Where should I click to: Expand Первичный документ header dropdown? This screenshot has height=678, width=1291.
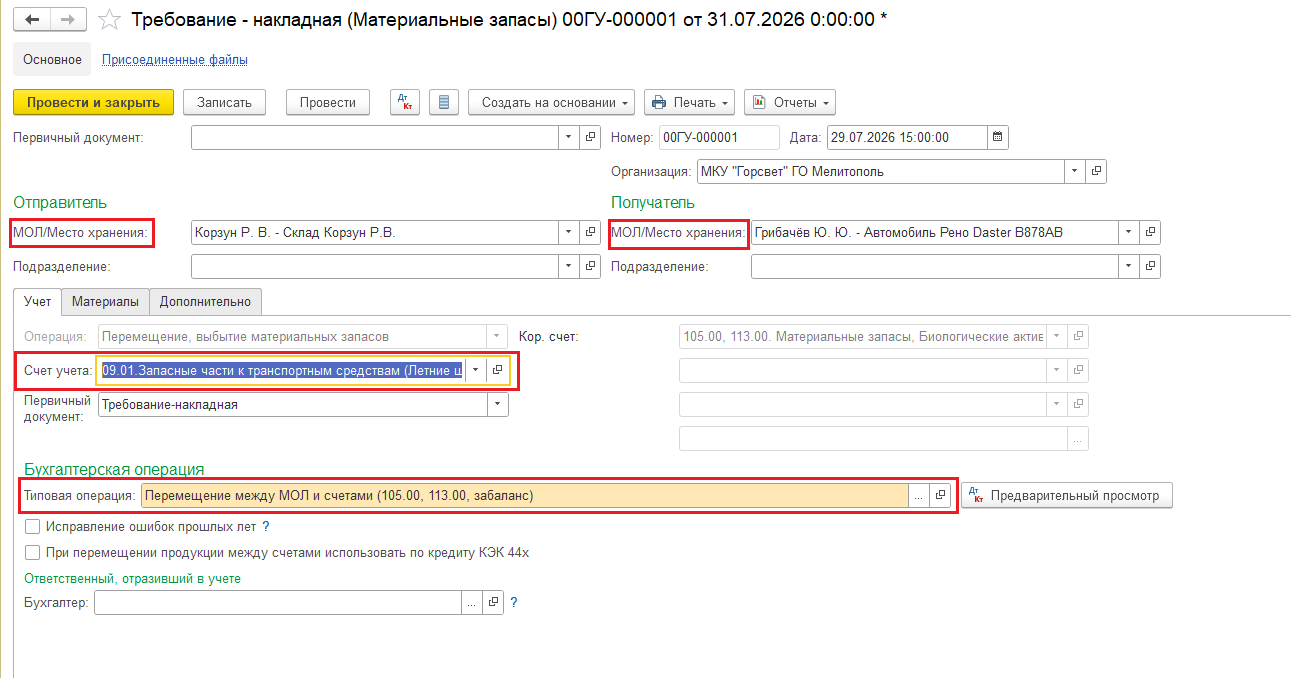[569, 138]
